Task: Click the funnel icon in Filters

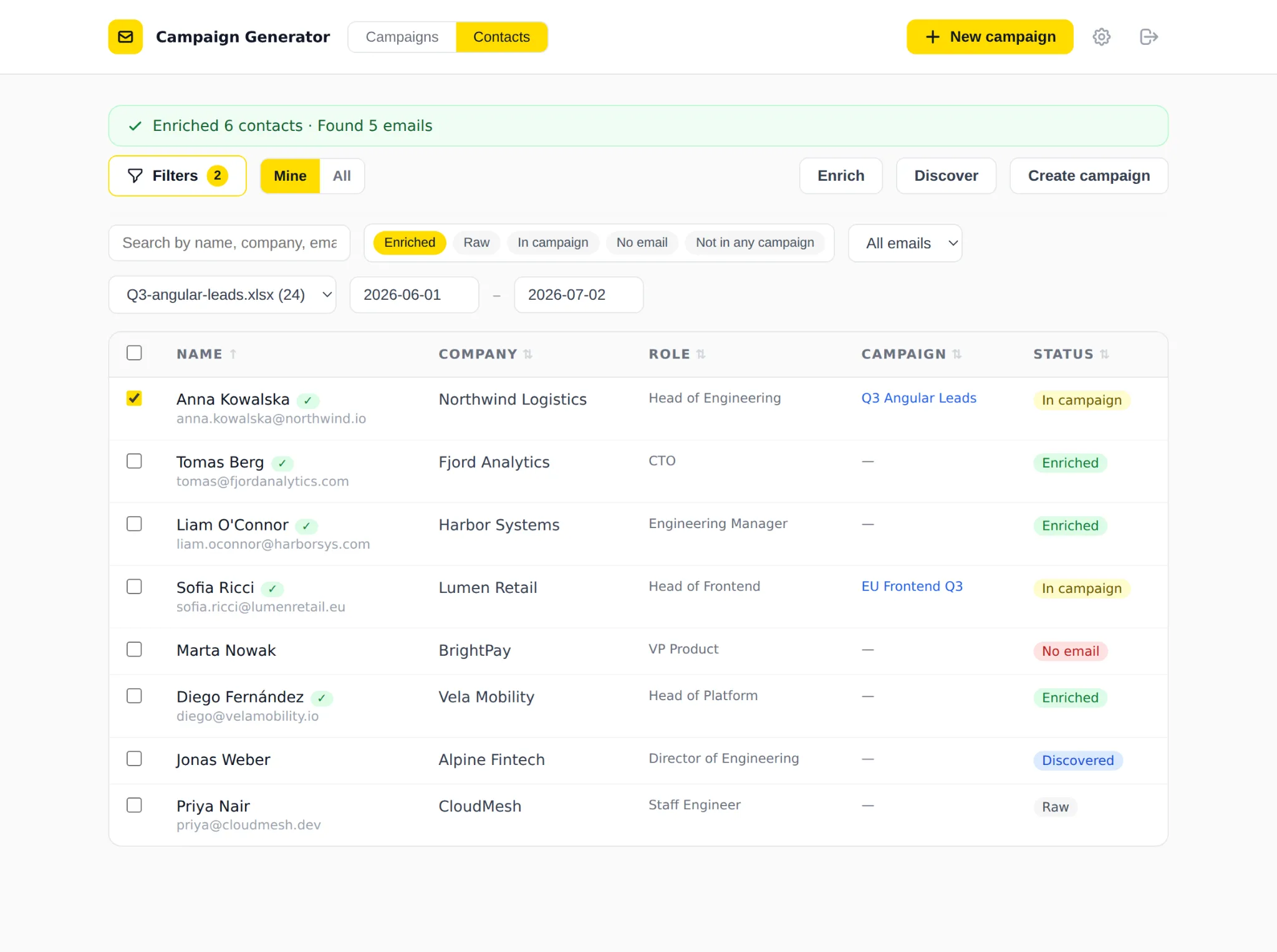Action: pyautogui.click(x=135, y=176)
